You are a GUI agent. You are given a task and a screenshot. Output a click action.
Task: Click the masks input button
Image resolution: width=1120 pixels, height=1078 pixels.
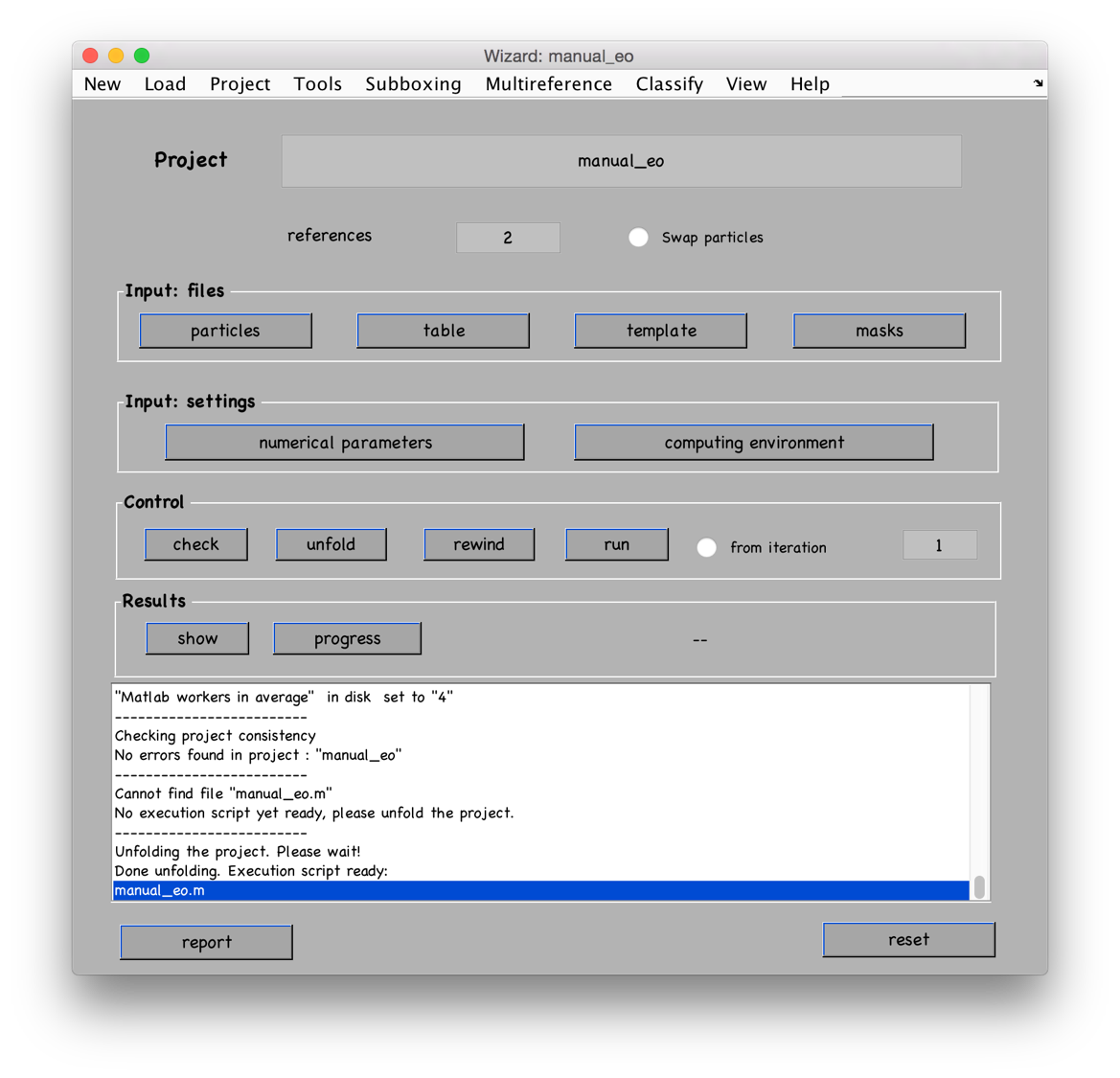(880, 331)
